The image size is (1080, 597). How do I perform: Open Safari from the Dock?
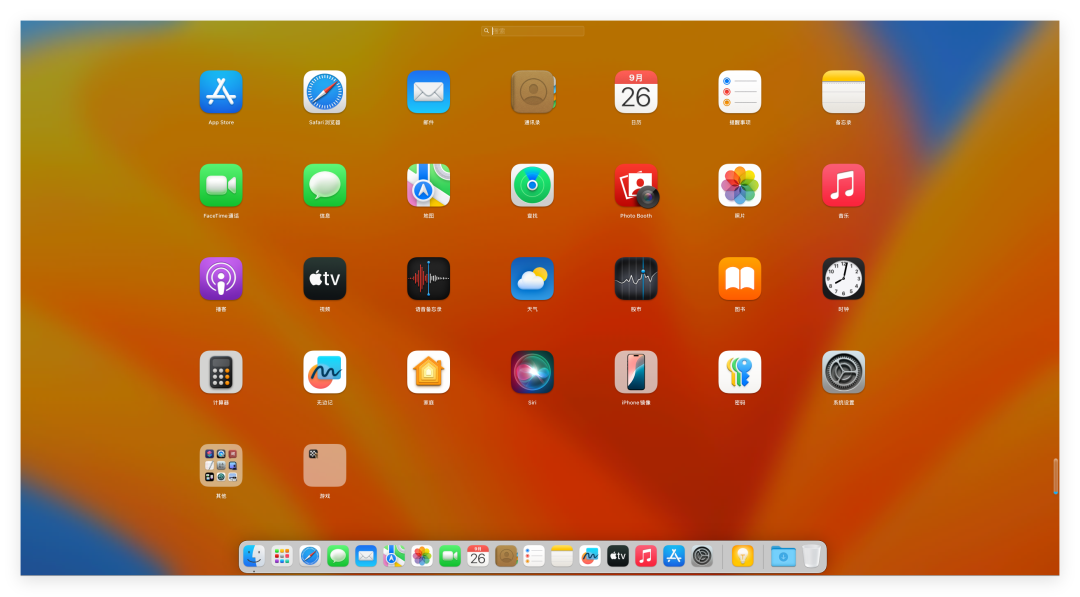(310, 556)
